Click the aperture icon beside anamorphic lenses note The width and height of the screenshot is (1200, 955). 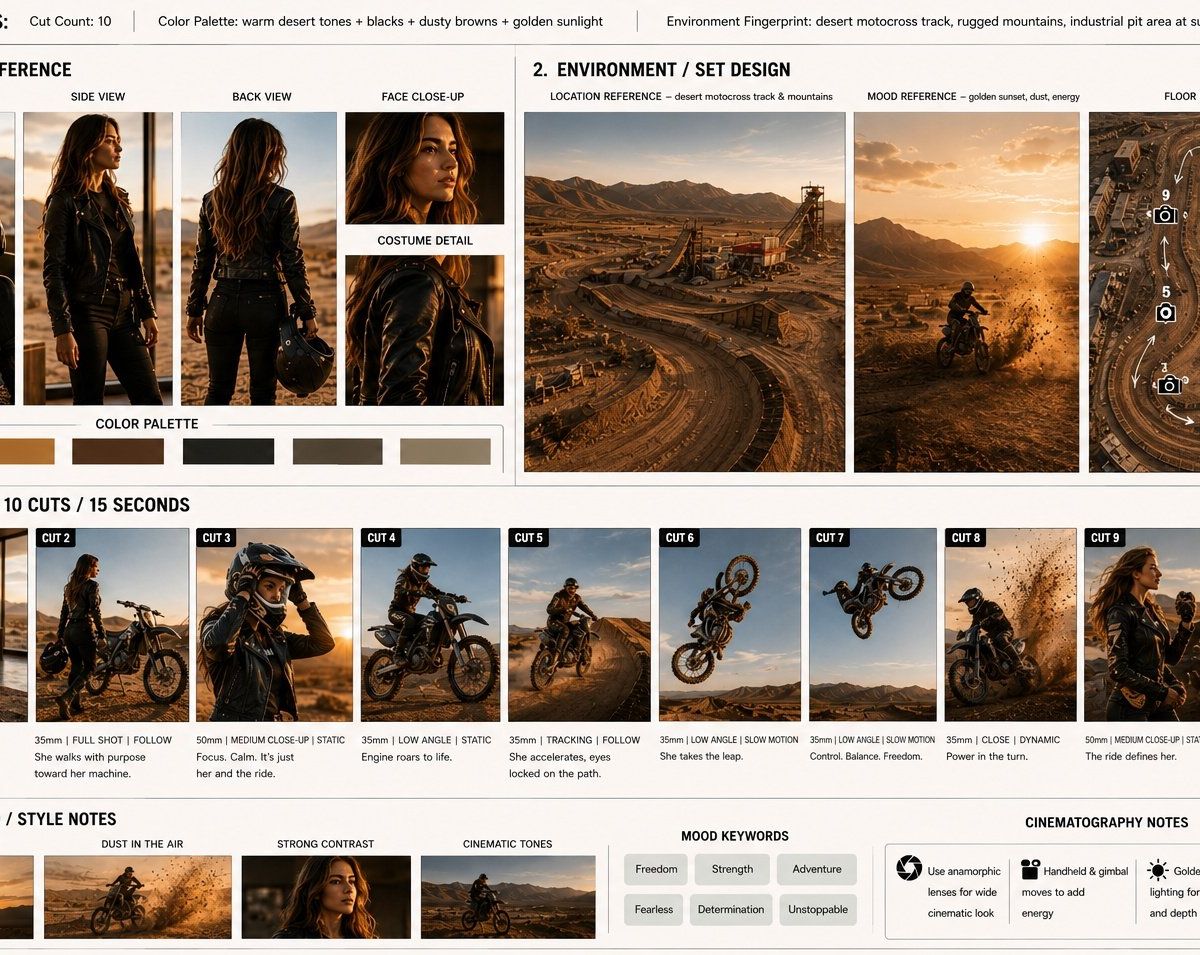click(x=909, y=868)
